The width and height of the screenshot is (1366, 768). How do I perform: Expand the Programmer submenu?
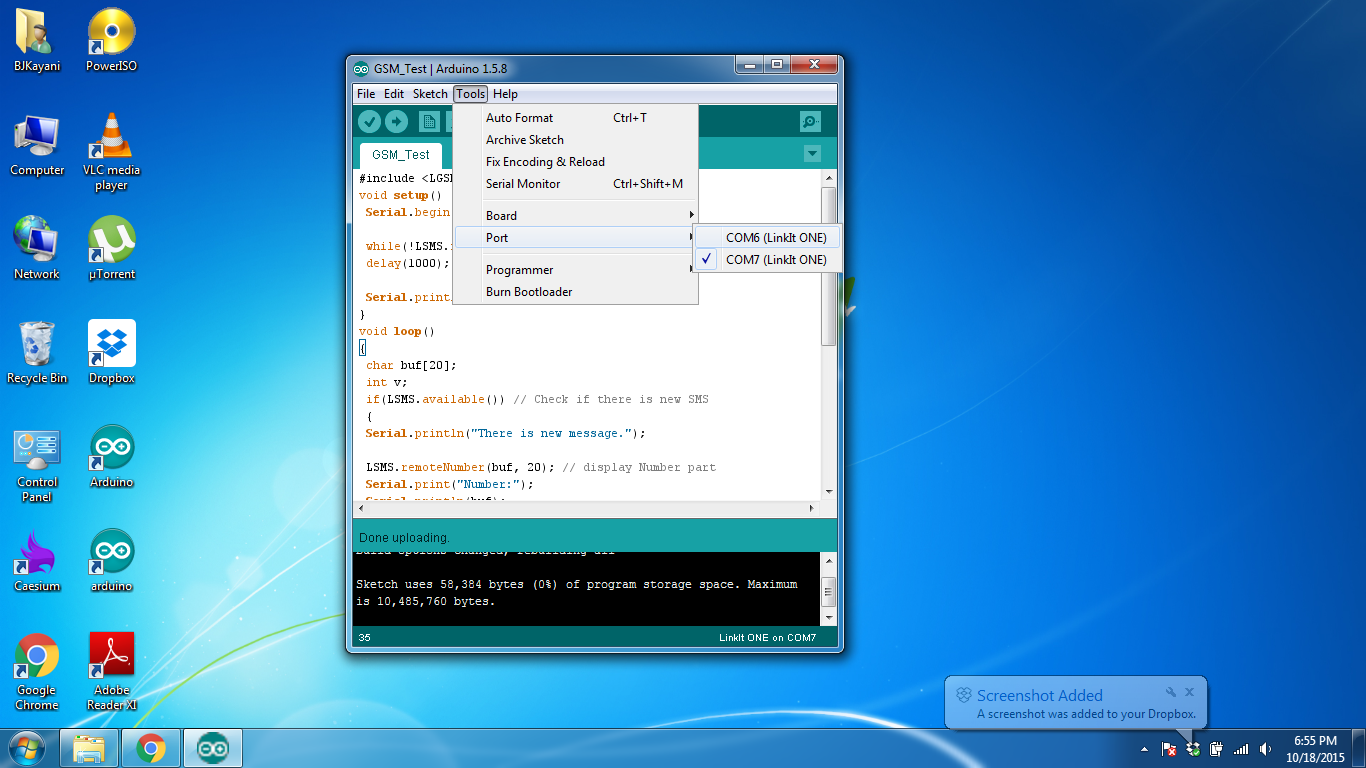576,270
